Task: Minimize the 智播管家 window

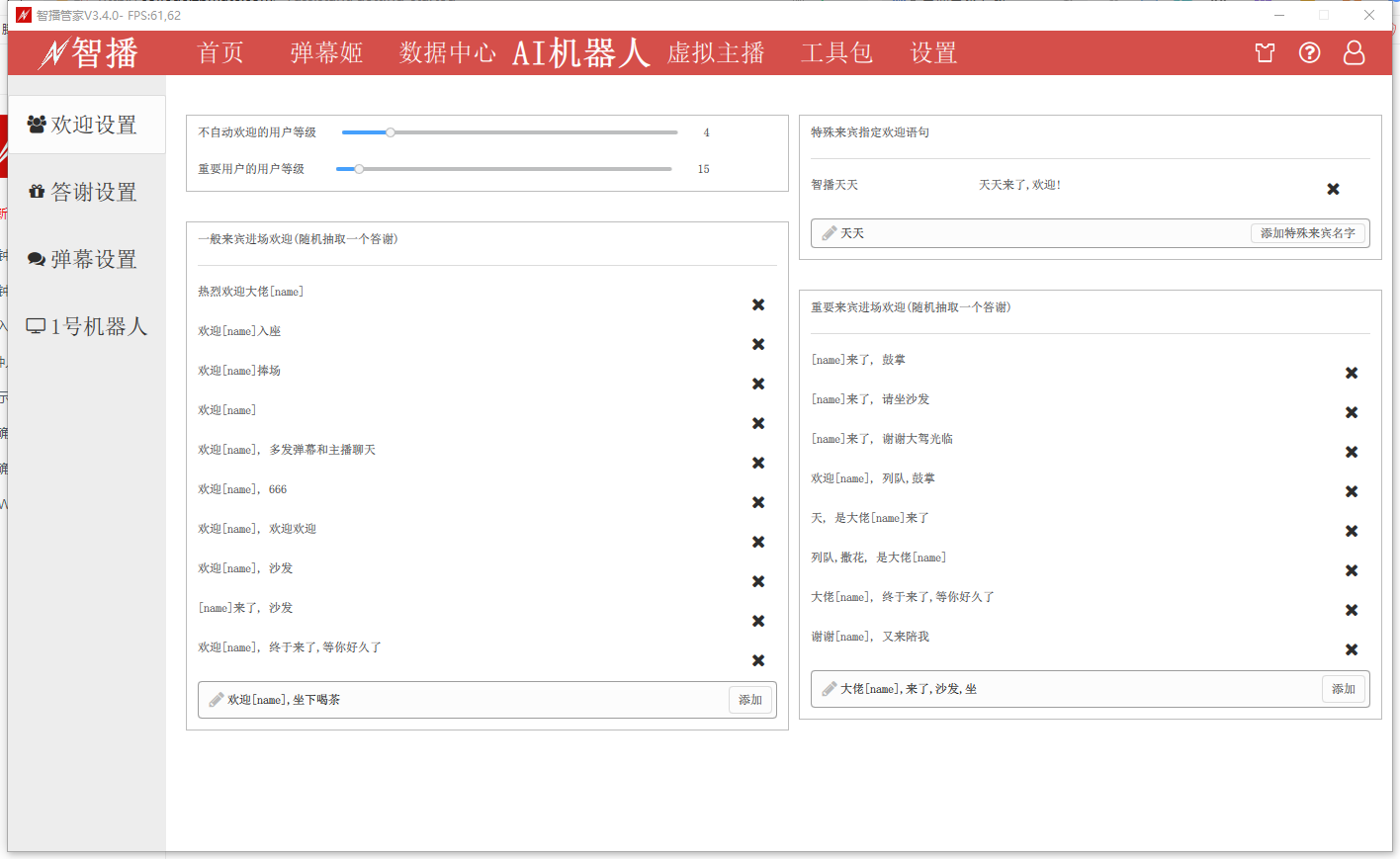Action: point(1278,15)
